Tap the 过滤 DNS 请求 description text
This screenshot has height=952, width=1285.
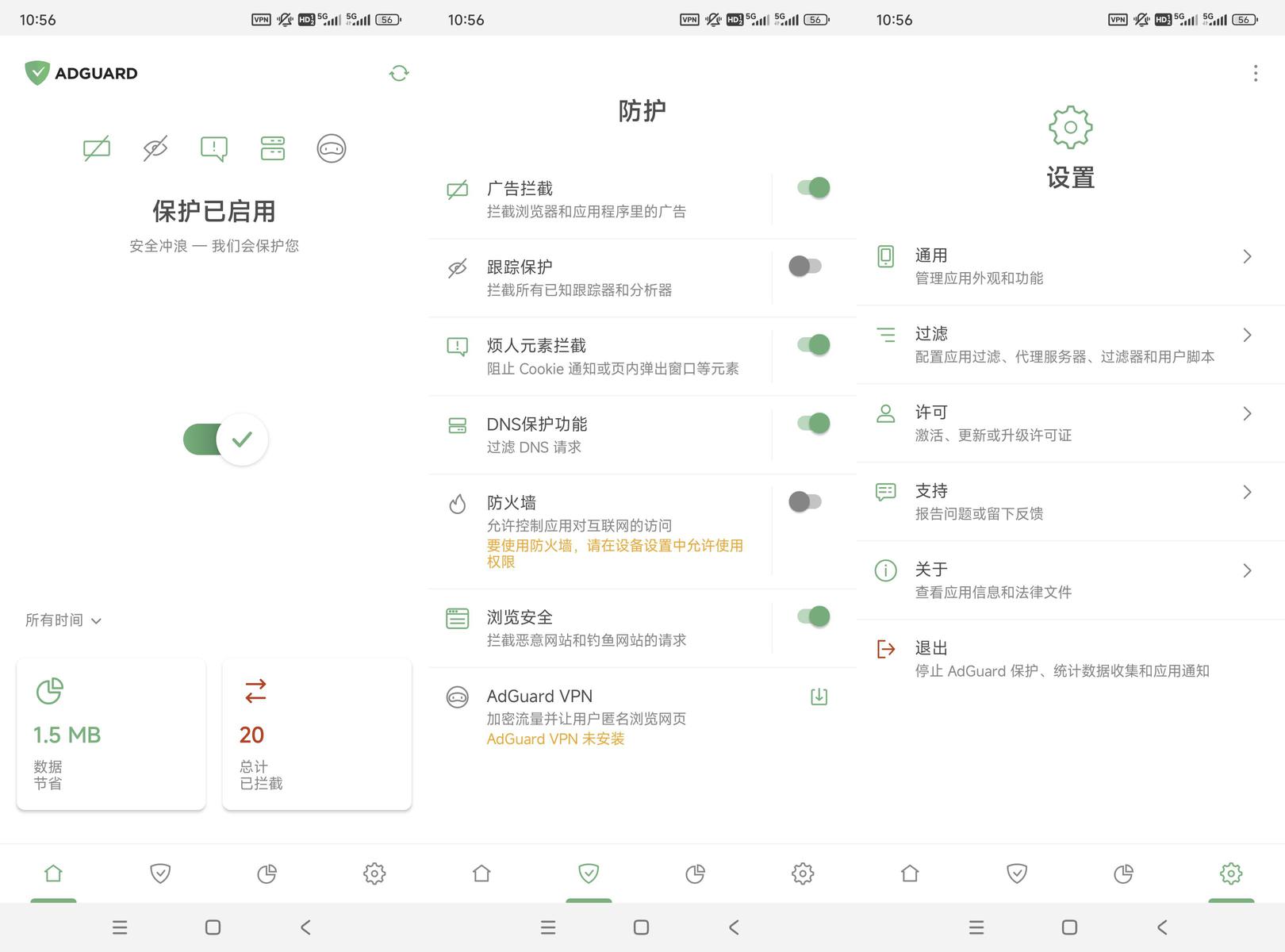(x=534, y=447)
